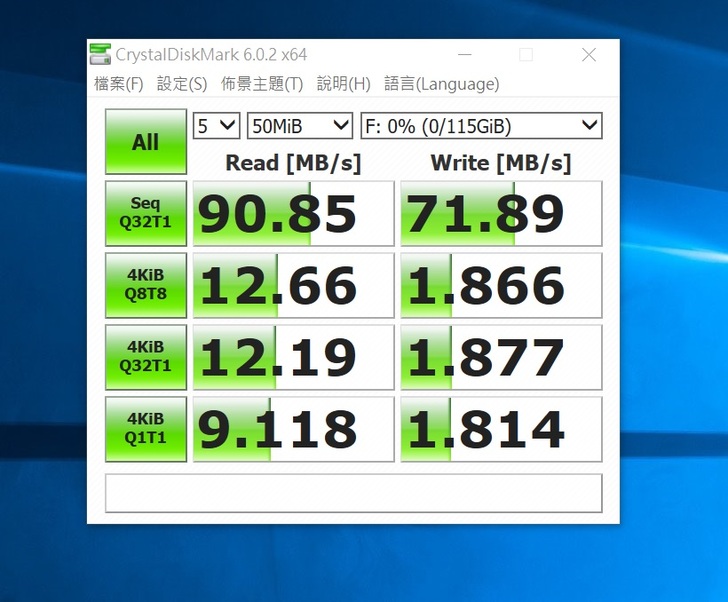Open the 檔案(F) menu

(118, 84)
